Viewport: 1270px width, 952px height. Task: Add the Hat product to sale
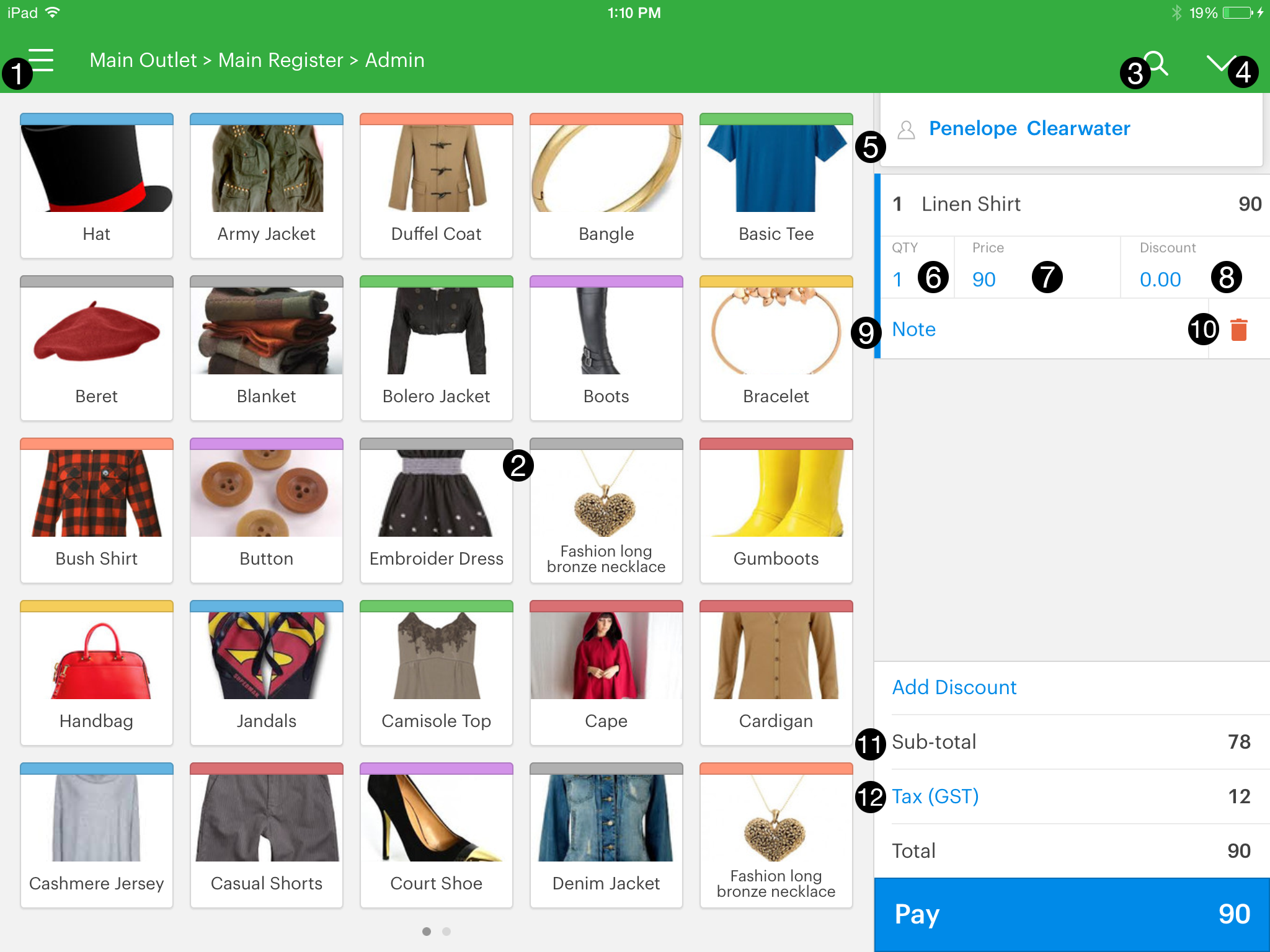pyautogui.click(x=97, y=185)
